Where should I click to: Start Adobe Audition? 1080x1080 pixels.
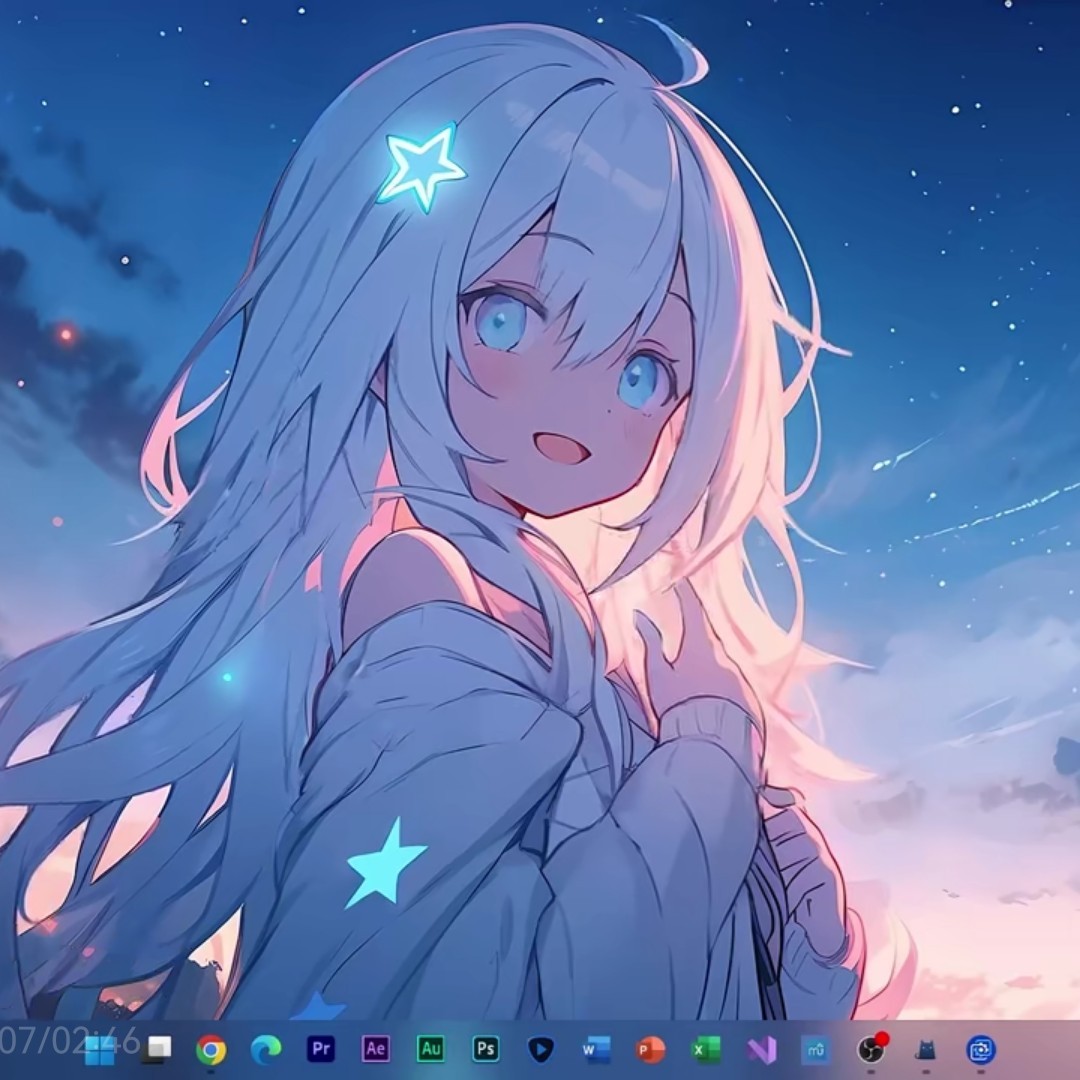click(x=431, y=1049)
